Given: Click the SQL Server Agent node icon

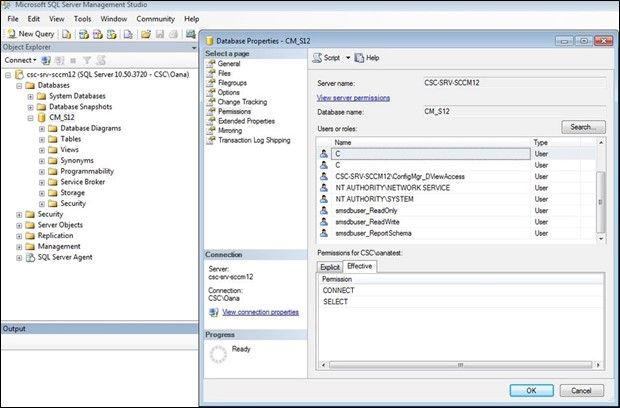Looking at the screenshot, I should (30, 257).
